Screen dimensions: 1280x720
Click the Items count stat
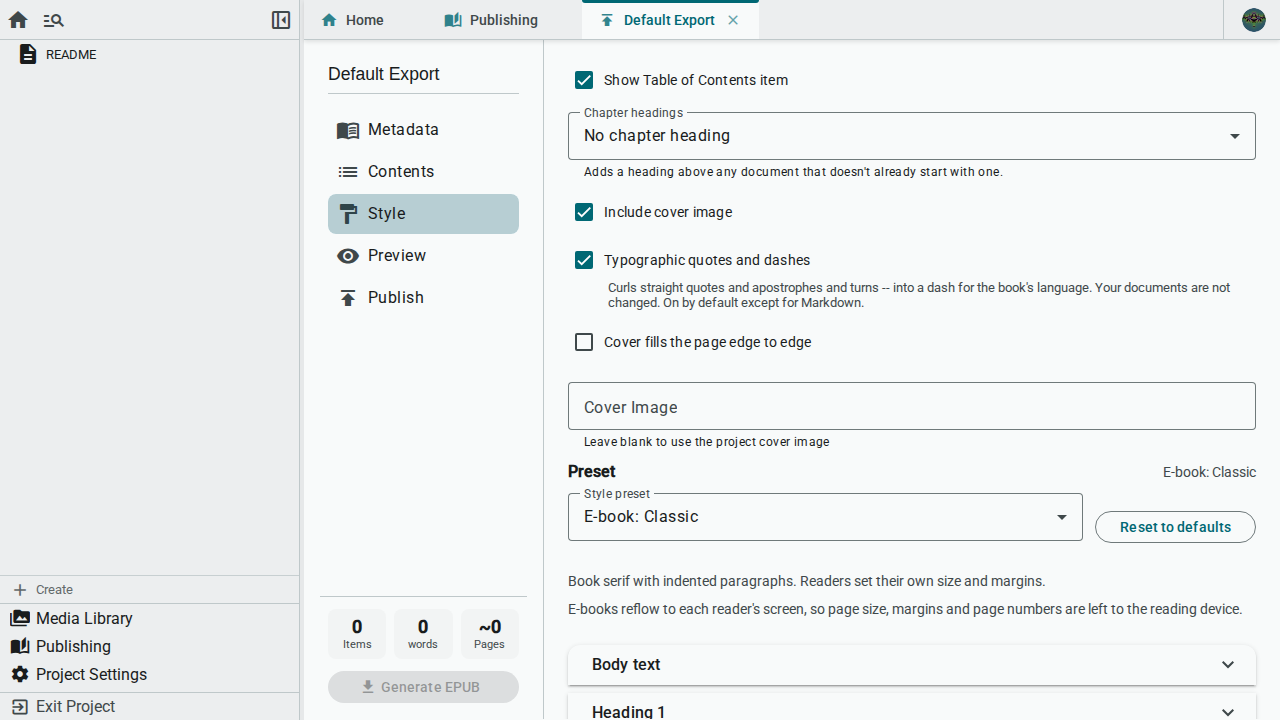pyautogui.click(x=357, y=634)
